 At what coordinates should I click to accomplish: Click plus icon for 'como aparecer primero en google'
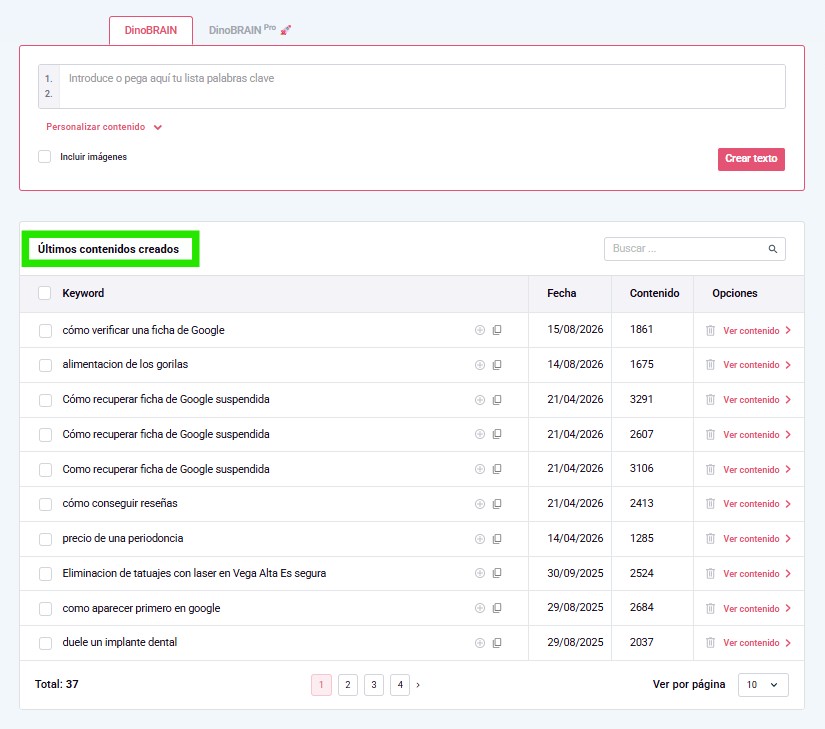coord(479,608)
